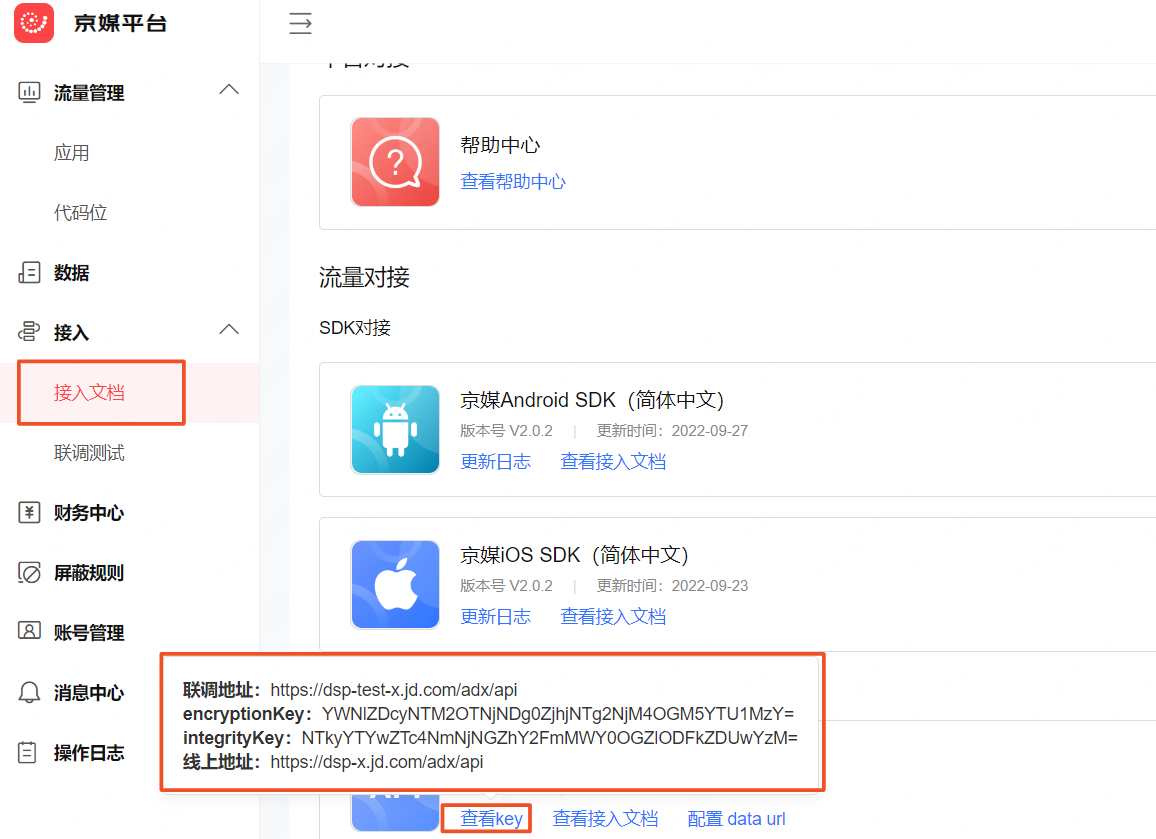This screenshot has width=1156, height=839.
Task: Click 京媒iOS SDK（简体中文）title
Action: click(574, 554)
